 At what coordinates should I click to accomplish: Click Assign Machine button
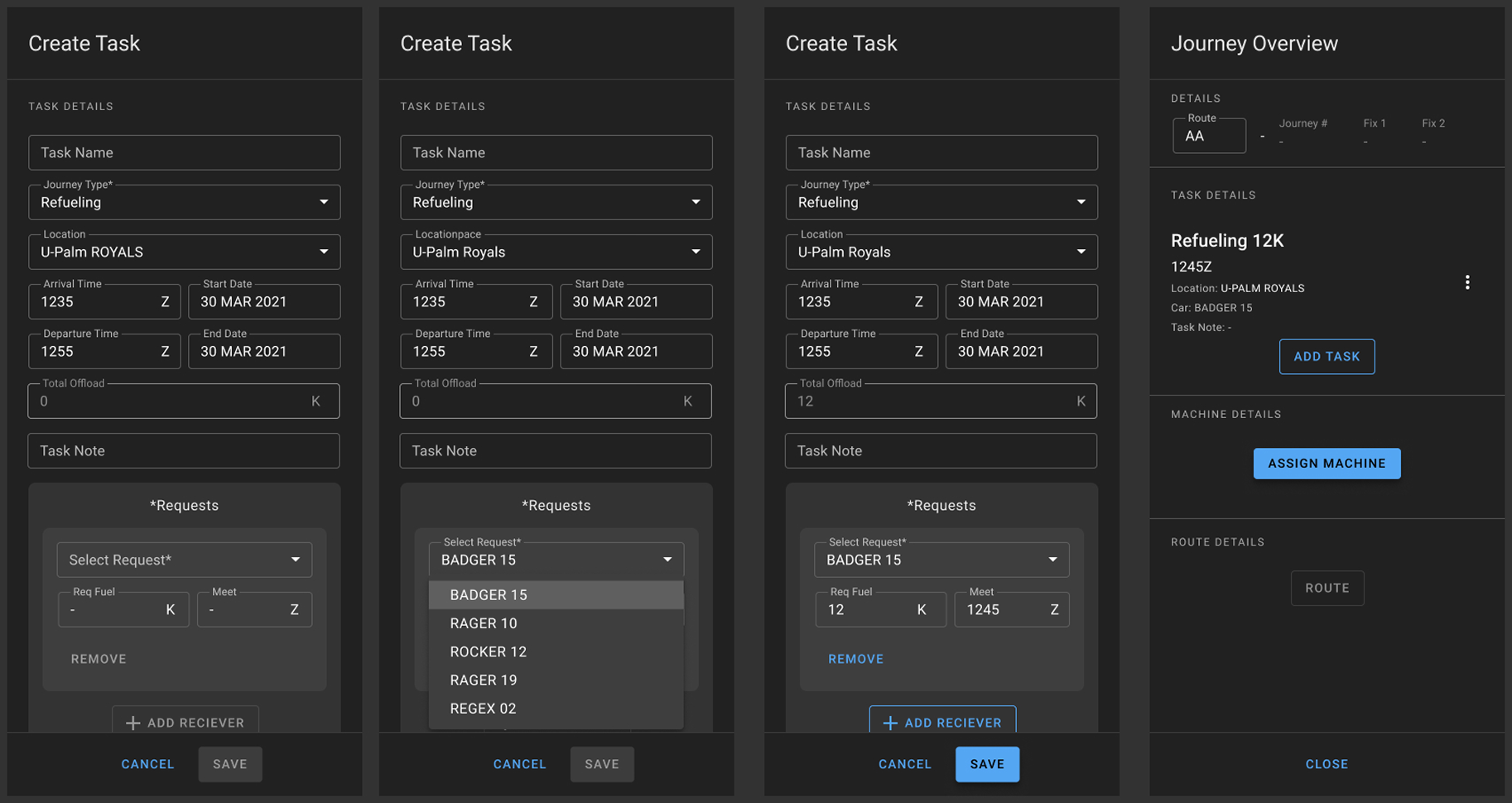1327,464
